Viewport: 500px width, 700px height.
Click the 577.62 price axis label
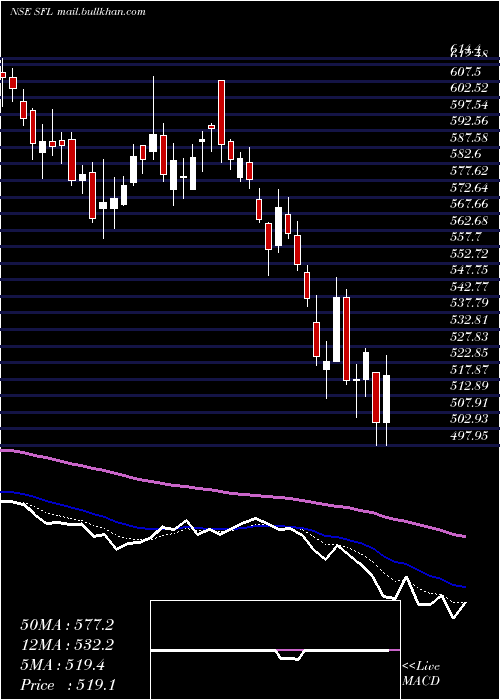(x=469, y=171)
